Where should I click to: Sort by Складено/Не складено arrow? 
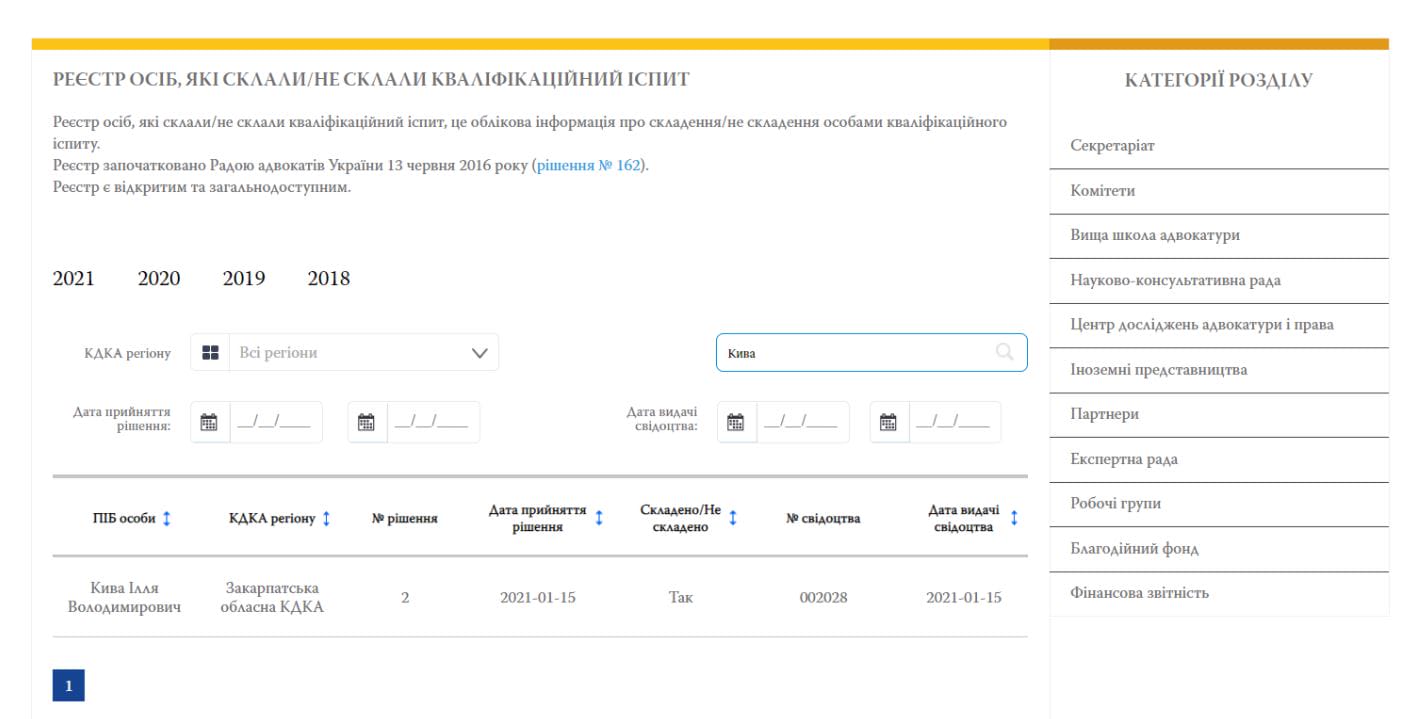tap(733, 518)
